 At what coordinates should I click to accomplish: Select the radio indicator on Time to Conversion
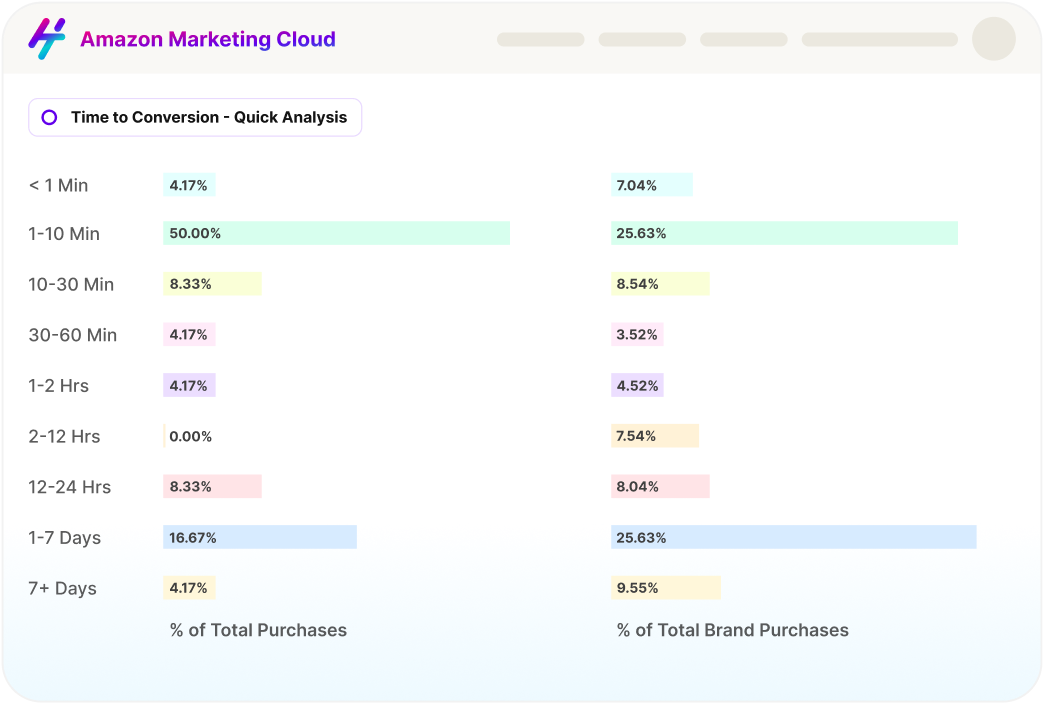(48, 117)
